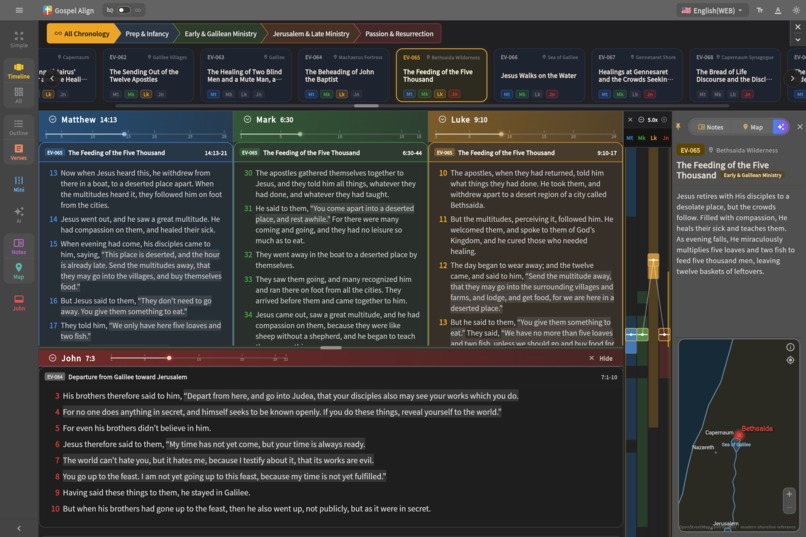This screenshot has height=537, width=806.
Task: Click Bethsaida marker on the map
Action: (x=739, y=435)
